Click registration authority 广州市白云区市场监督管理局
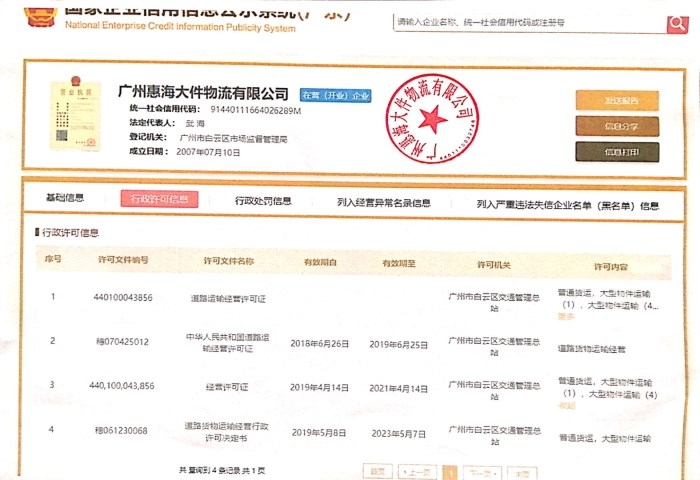Image resolution: width=700 pixels, height=480 pixels. coord(233,139)
